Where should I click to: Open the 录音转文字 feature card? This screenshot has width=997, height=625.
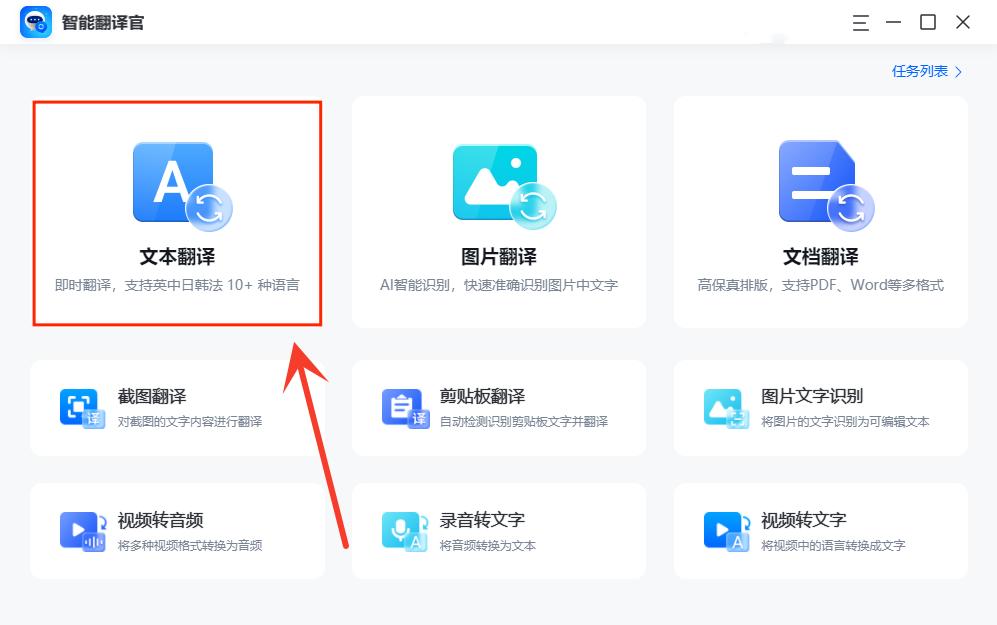(x=498, y=530)
